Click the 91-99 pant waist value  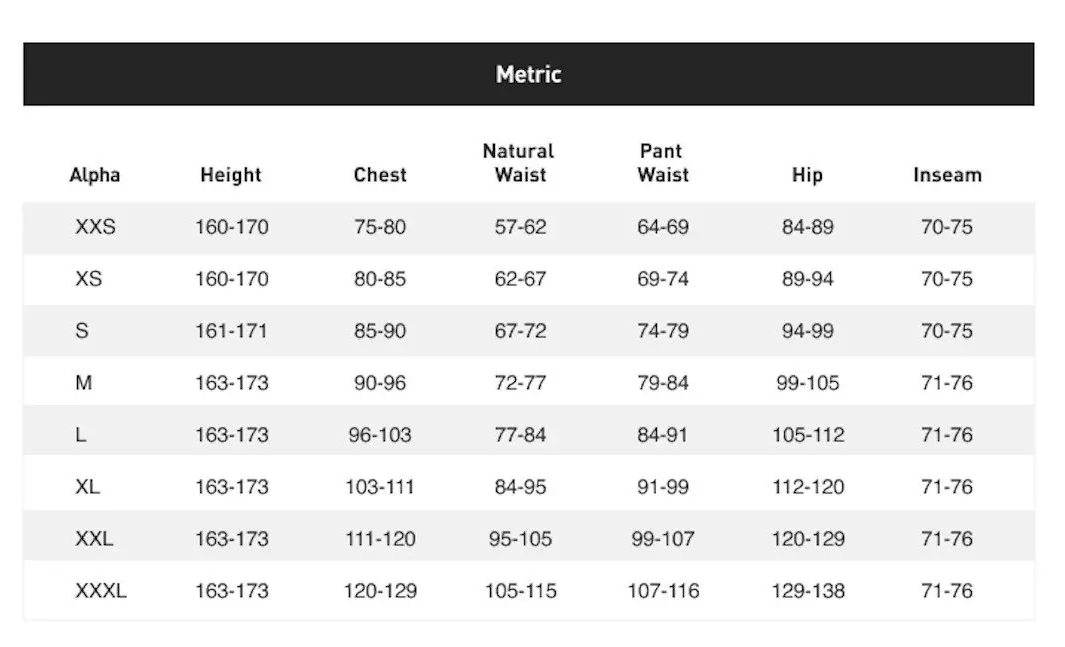(663, 487)
